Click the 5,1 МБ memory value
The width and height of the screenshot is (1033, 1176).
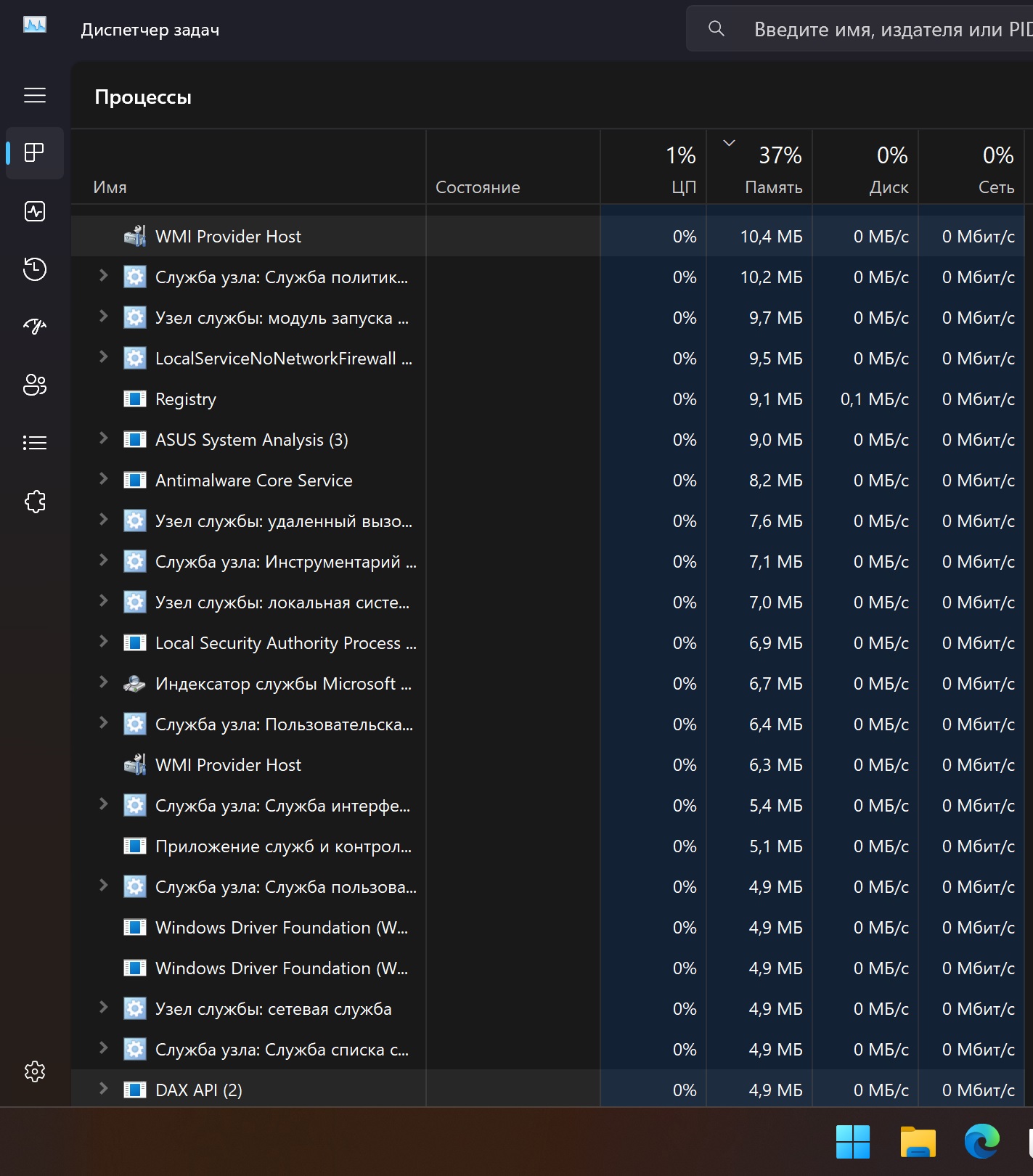pos(776,846)
